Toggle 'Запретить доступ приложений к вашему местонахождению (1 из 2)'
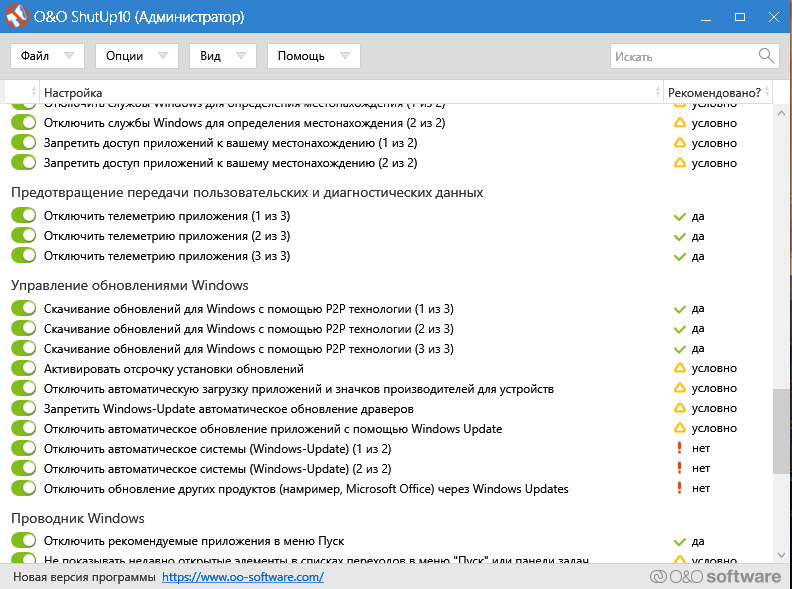Viewport: 792px width, 589px height. pos(24,143)
